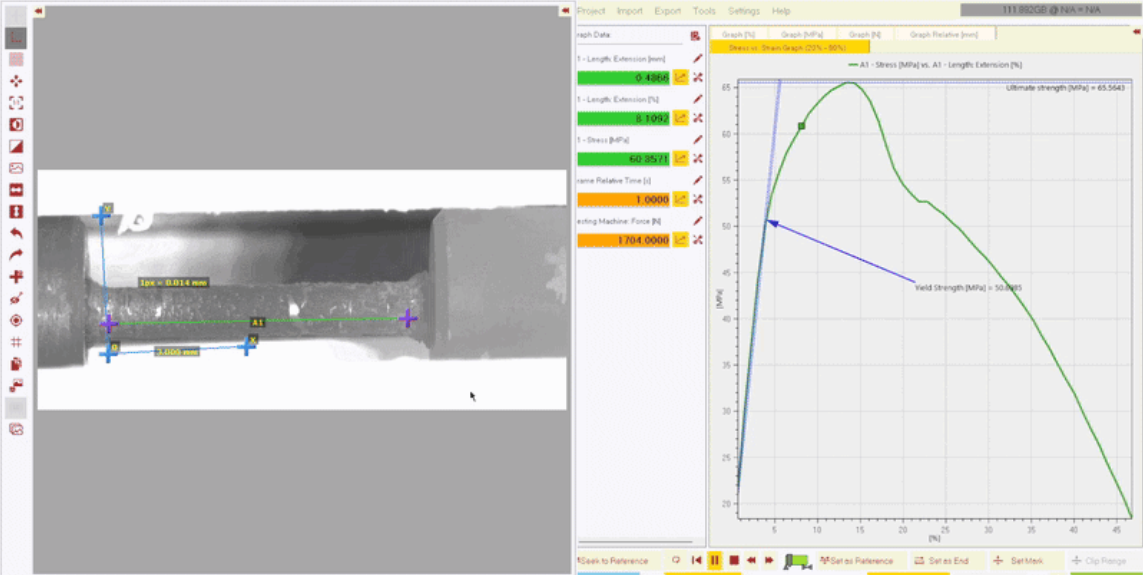
Task: Click the redo arrow icon
Action: point(16,255)
